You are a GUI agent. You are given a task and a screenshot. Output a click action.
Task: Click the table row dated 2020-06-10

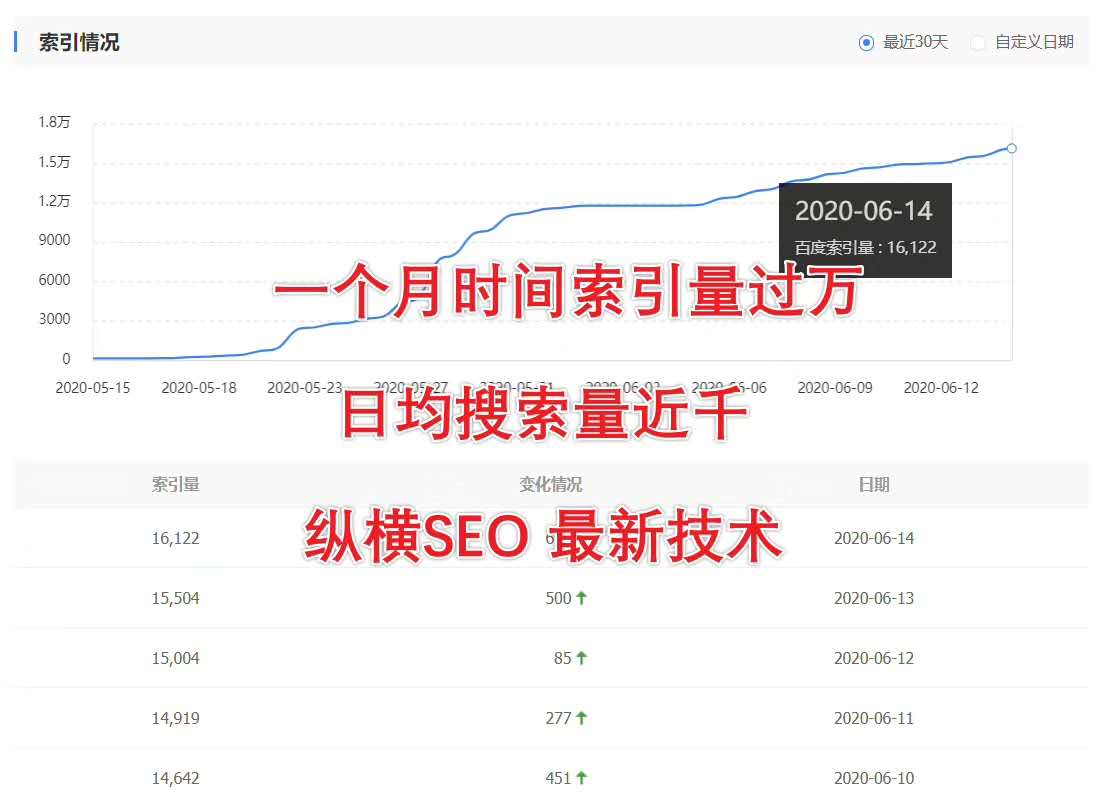pos(548,777)
